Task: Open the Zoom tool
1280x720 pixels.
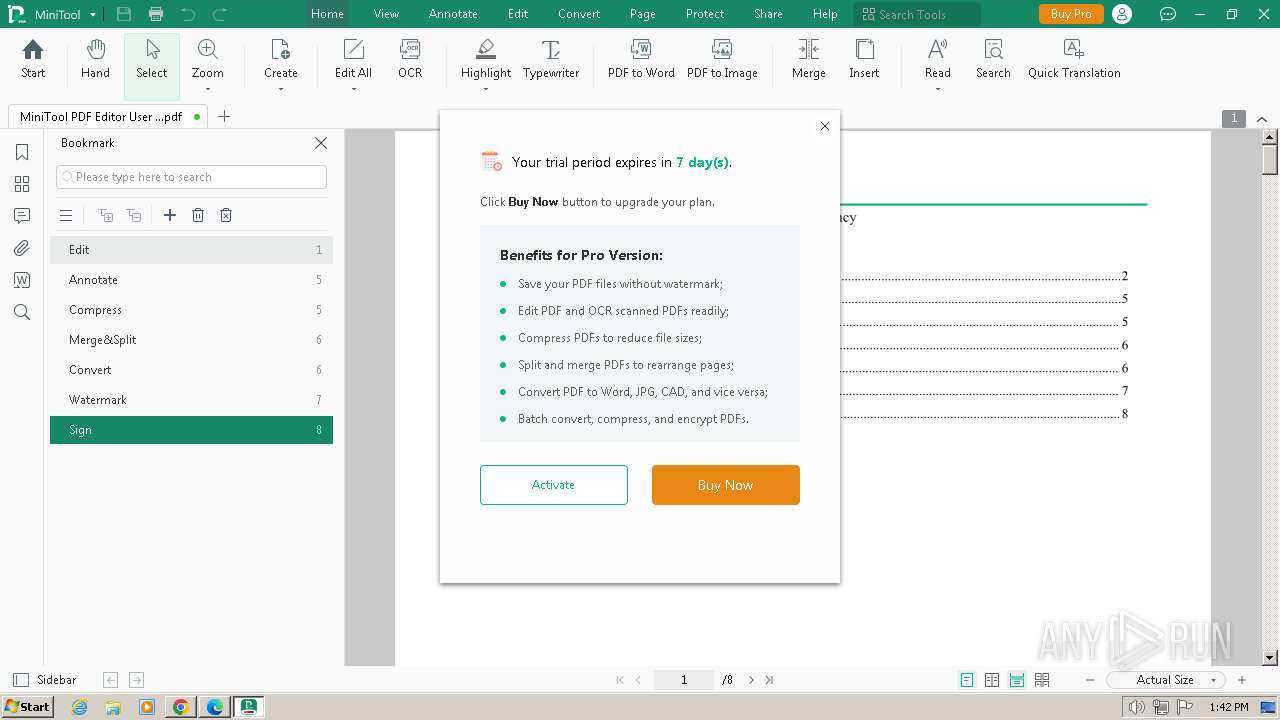Action: tap(208, 59)
